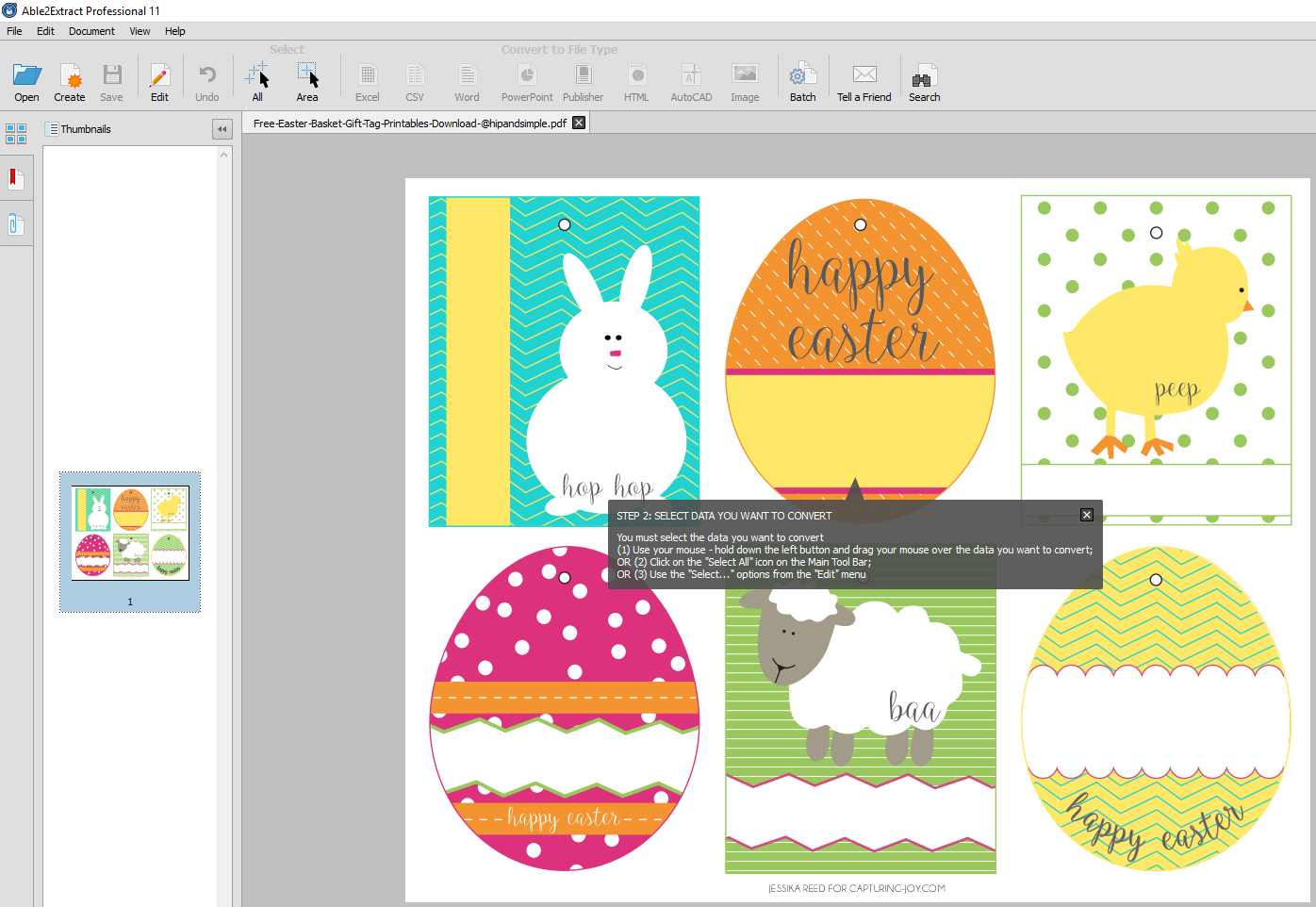Click the 'baa' text on sheep tag
The width and height of the screenshot is (1316, 907).
click(x=913, y=707)
